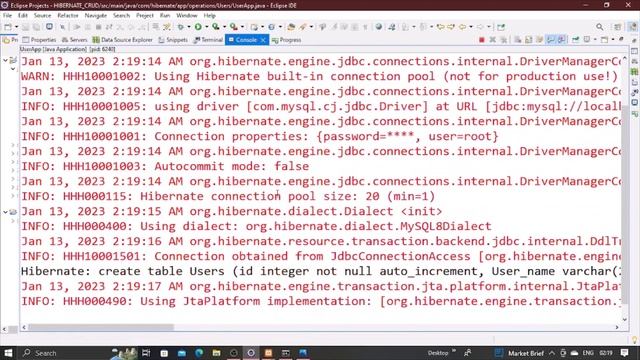Click the Coverage run icon

216,27
